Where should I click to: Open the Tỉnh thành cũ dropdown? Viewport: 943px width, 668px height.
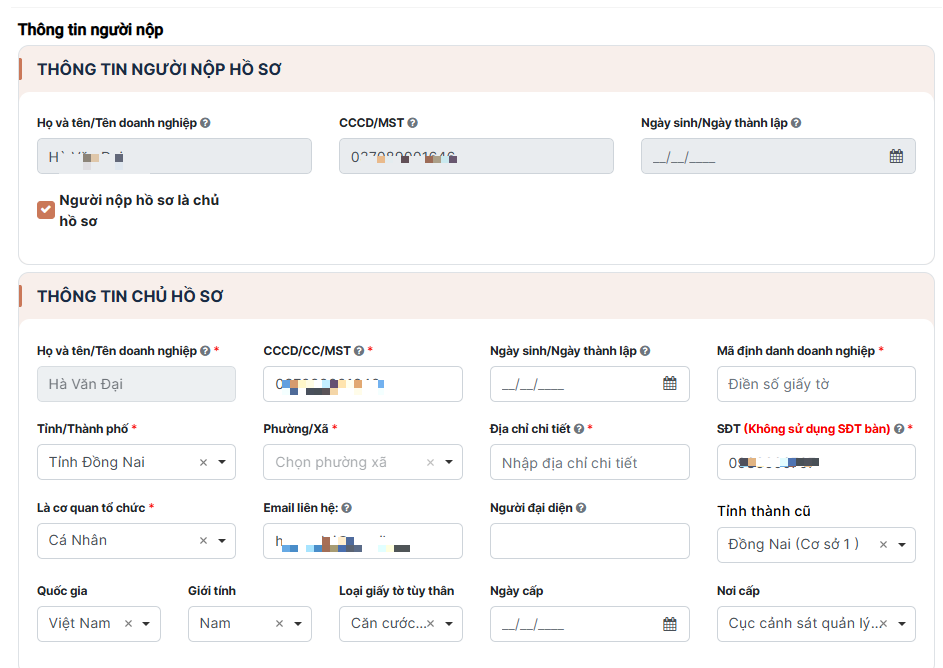coord(901,545)
